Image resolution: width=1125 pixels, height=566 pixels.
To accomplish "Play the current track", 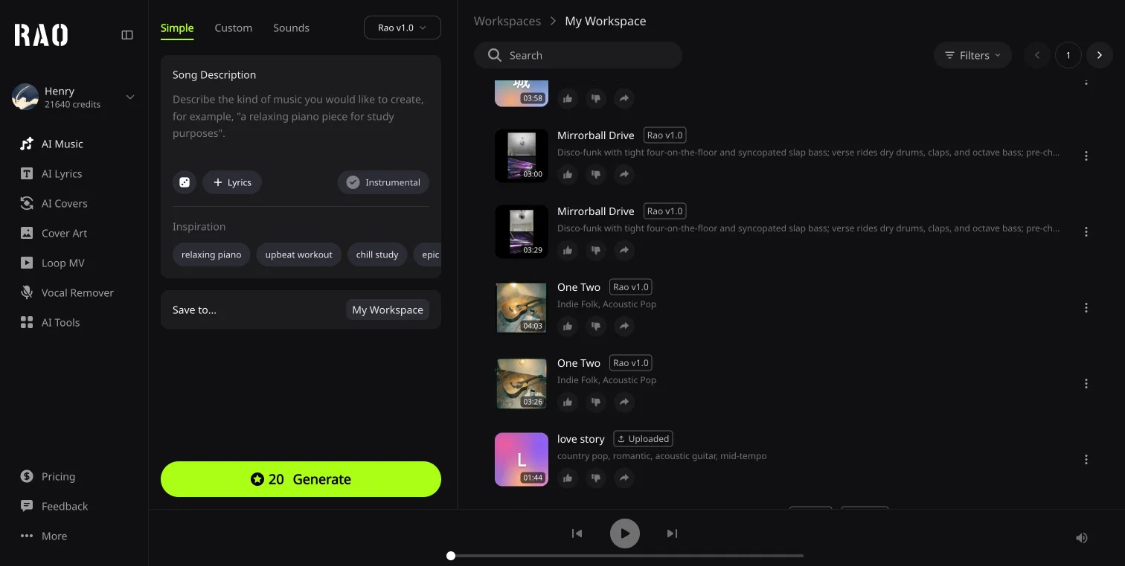I will (x=625, y=534).
